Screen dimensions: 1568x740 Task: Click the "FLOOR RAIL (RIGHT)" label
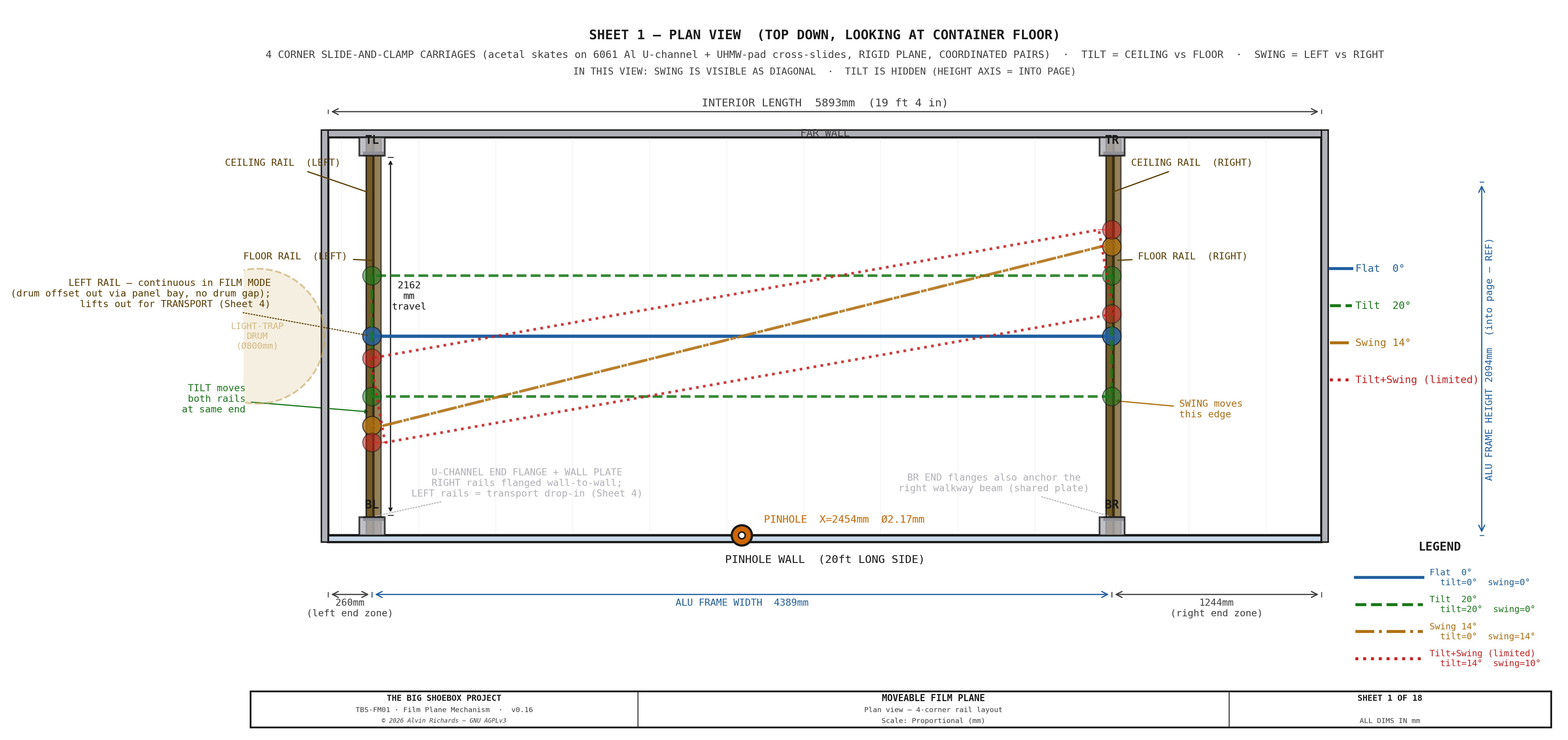pos(1193,257)
